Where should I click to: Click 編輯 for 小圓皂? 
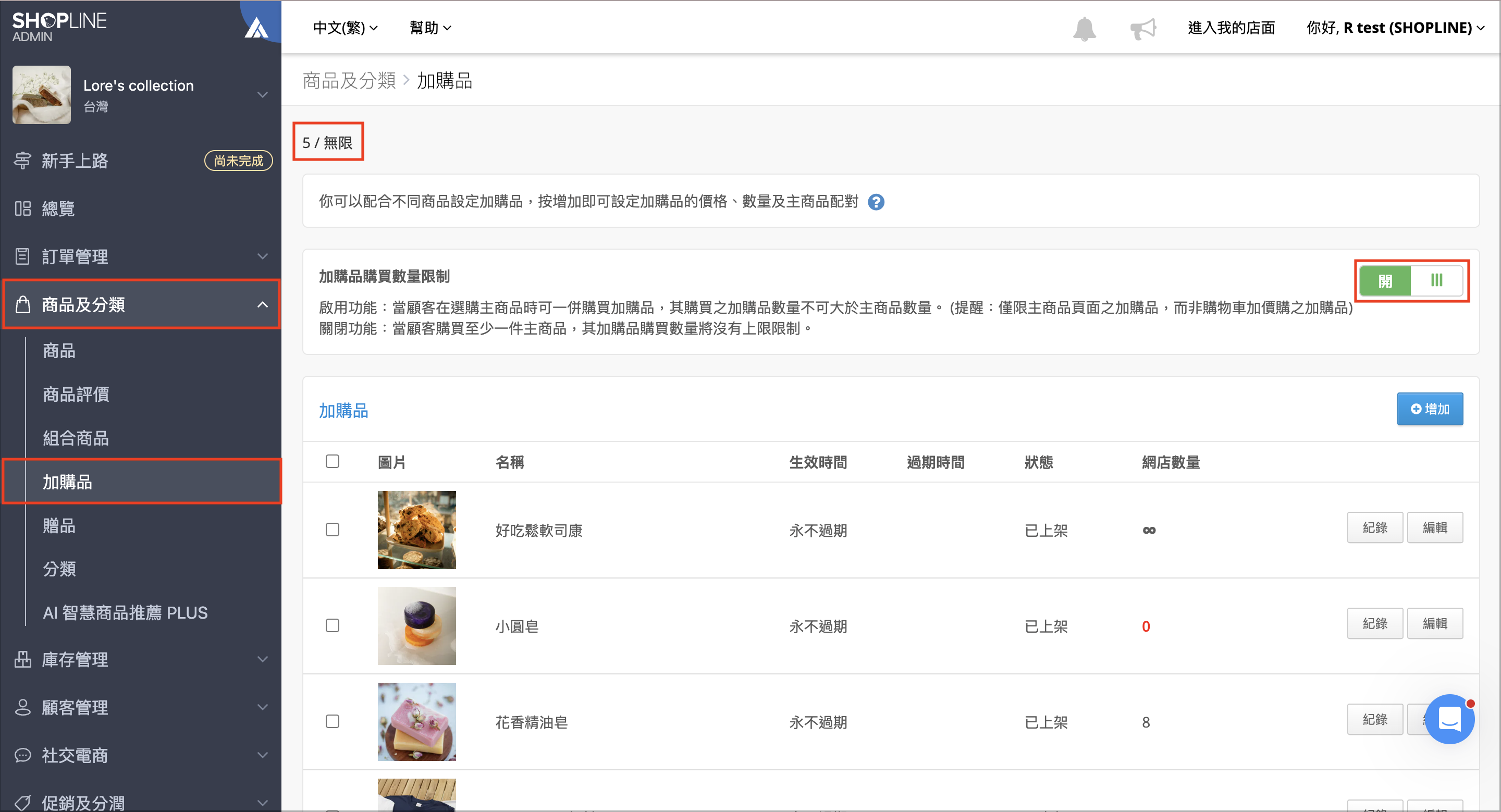coord(1435,623)
